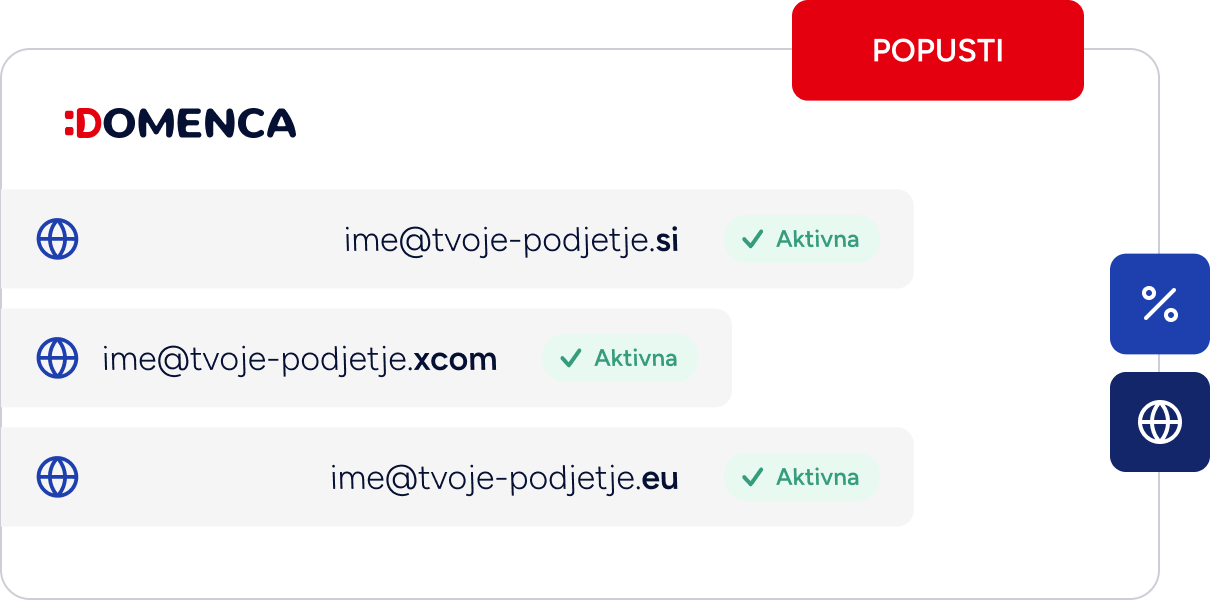Open the DOMENCA logo
Screen dimensions: 1211x600
[x=180, y=123]
